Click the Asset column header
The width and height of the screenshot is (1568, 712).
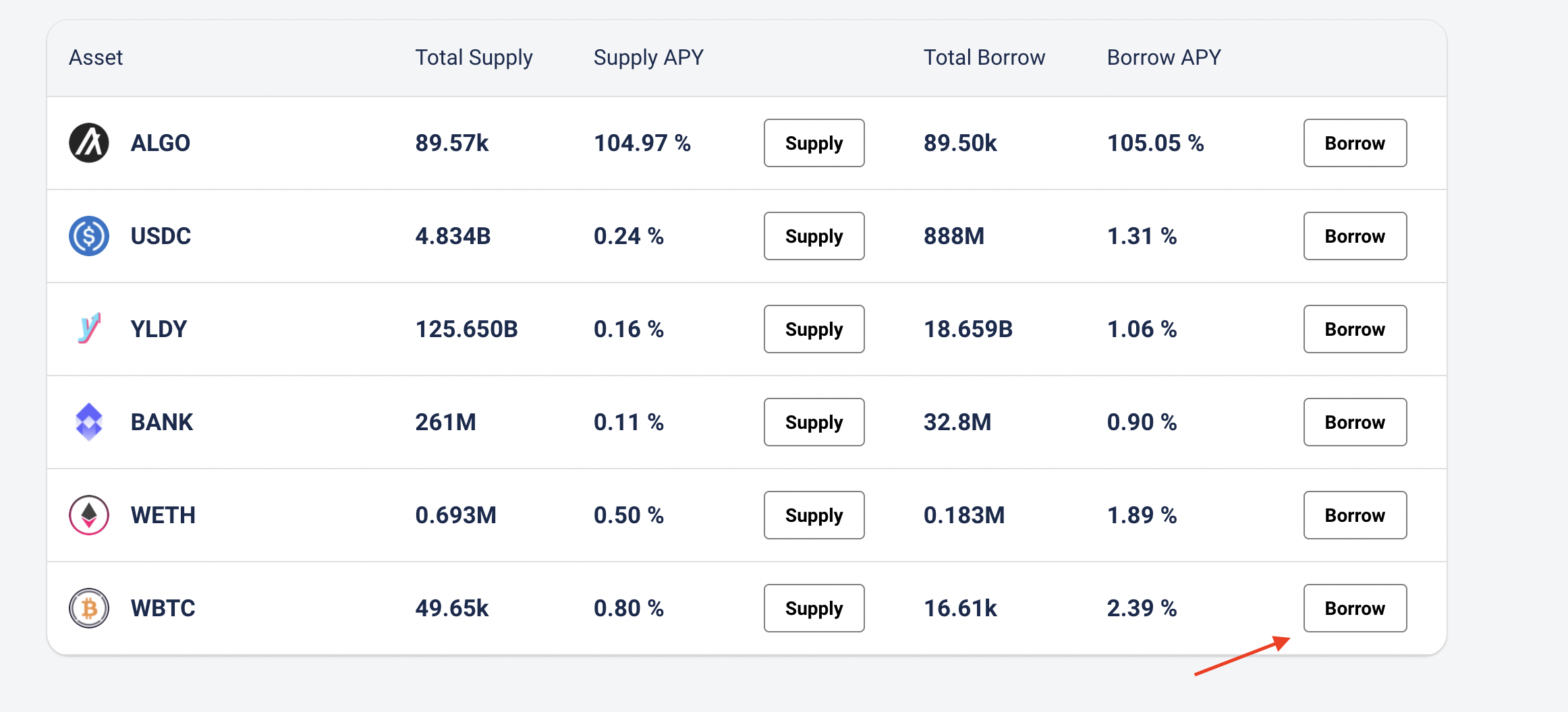(x=96, y=58)
